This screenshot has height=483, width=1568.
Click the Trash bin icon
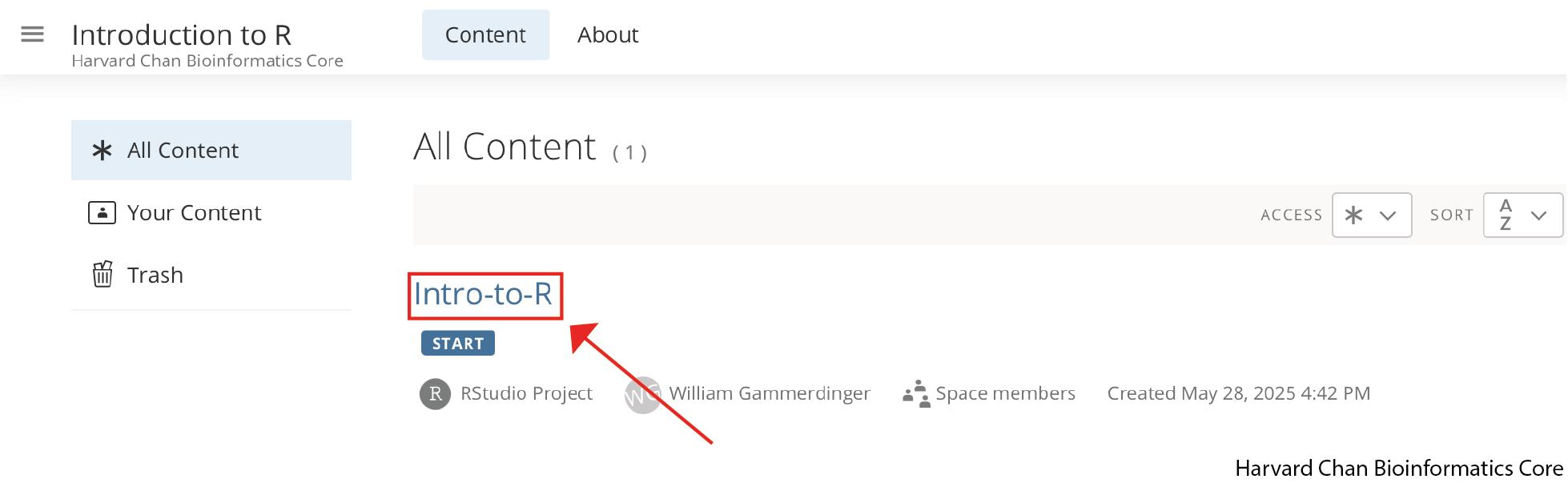103,275
